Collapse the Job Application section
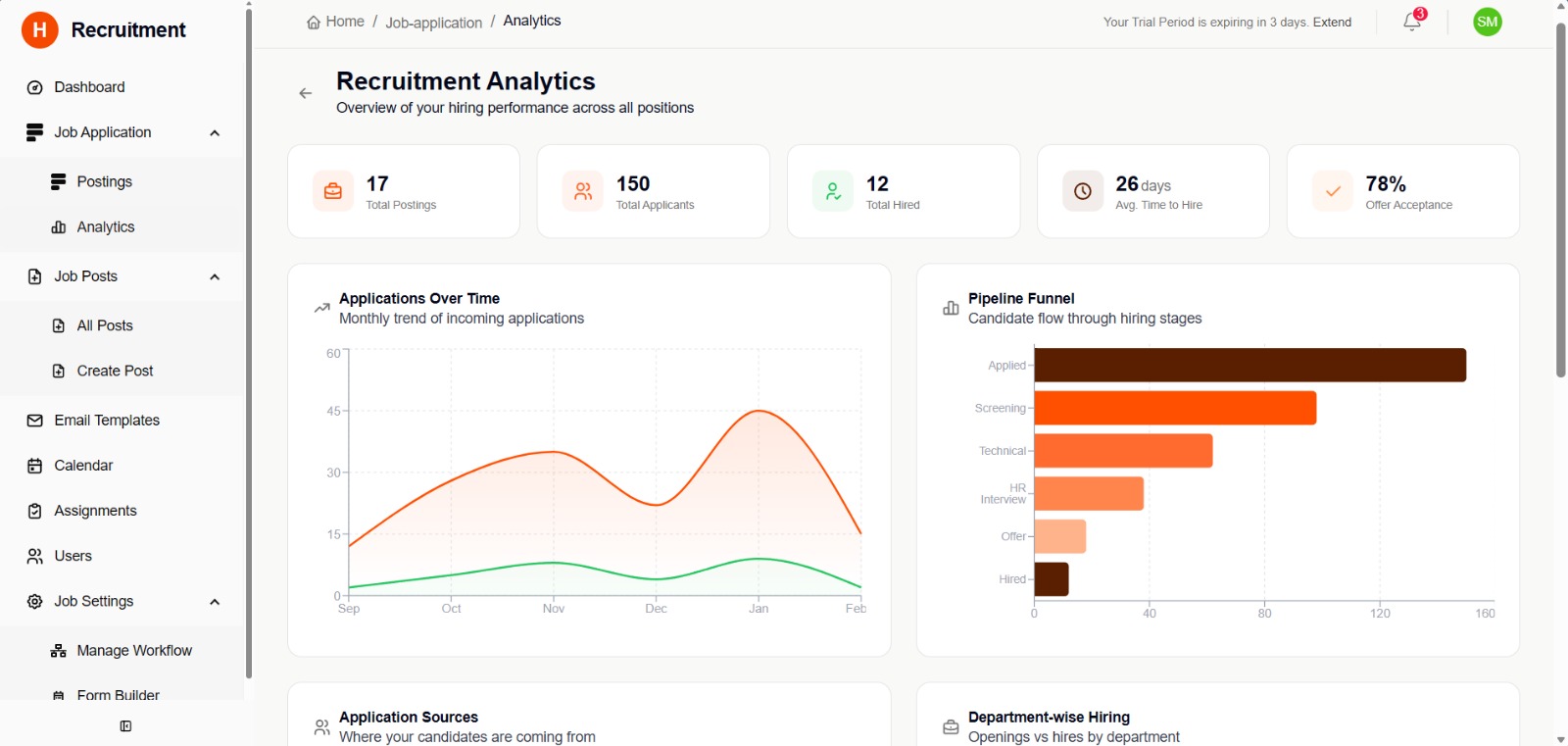This screenshot has width=1568, height=746. 215,133
